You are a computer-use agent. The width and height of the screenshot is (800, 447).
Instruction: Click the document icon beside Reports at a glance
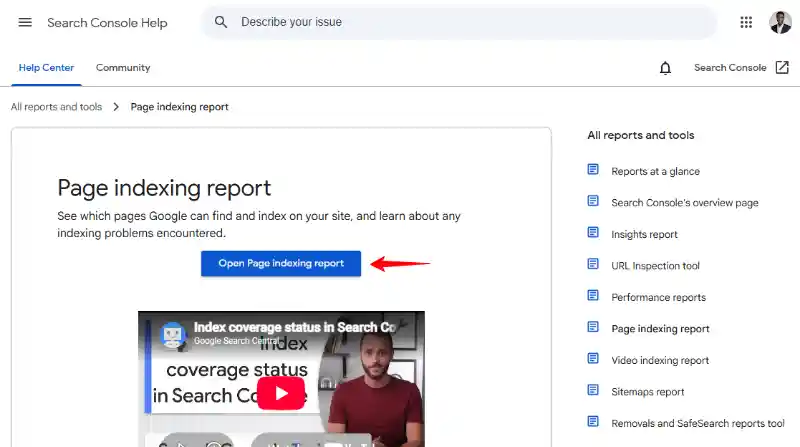(x=593, y=169)
